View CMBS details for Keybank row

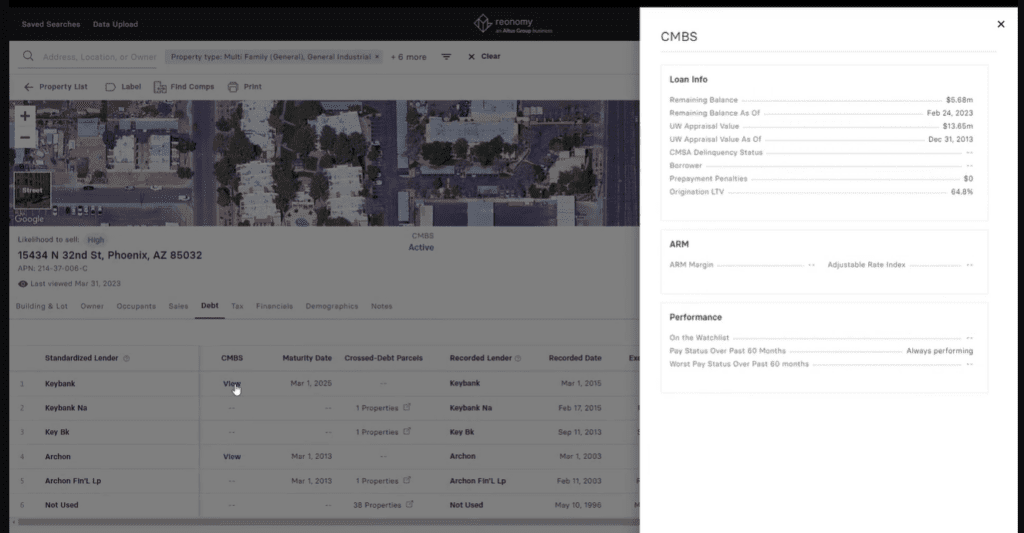coord(232,383)
